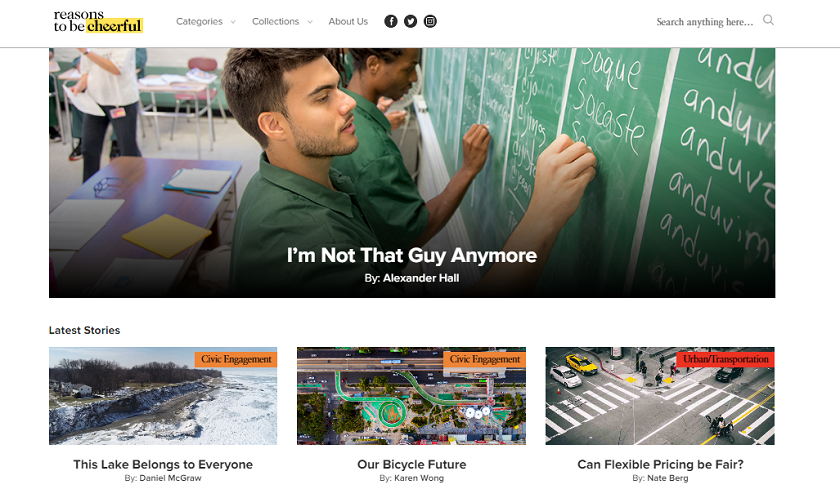Read 'Can Flexible Pricing be Fair?' story
This screenshot has width=840, height=489.
click(660, 464)
